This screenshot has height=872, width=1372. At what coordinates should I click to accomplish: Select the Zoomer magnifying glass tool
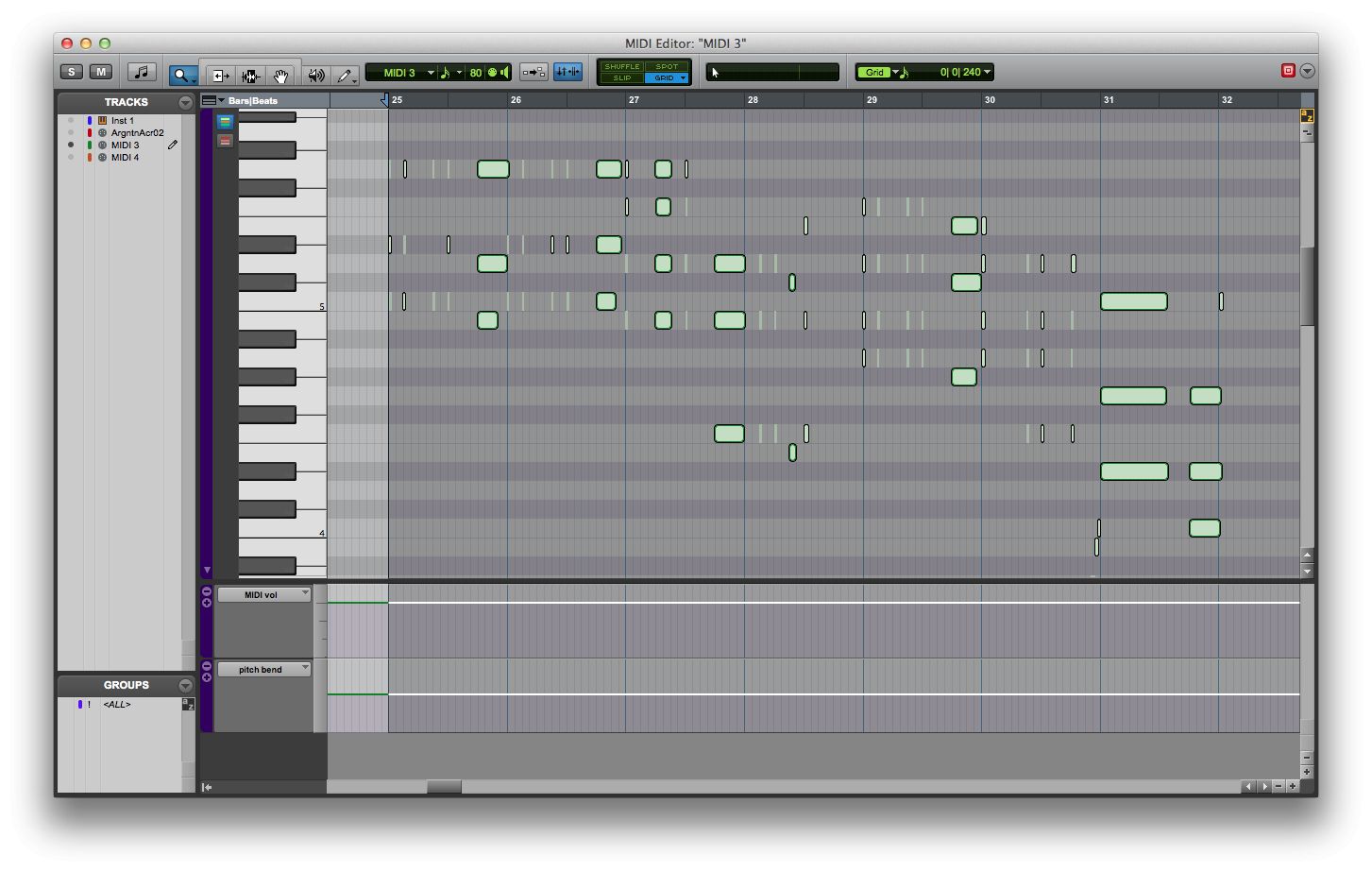tap(182, 75)
